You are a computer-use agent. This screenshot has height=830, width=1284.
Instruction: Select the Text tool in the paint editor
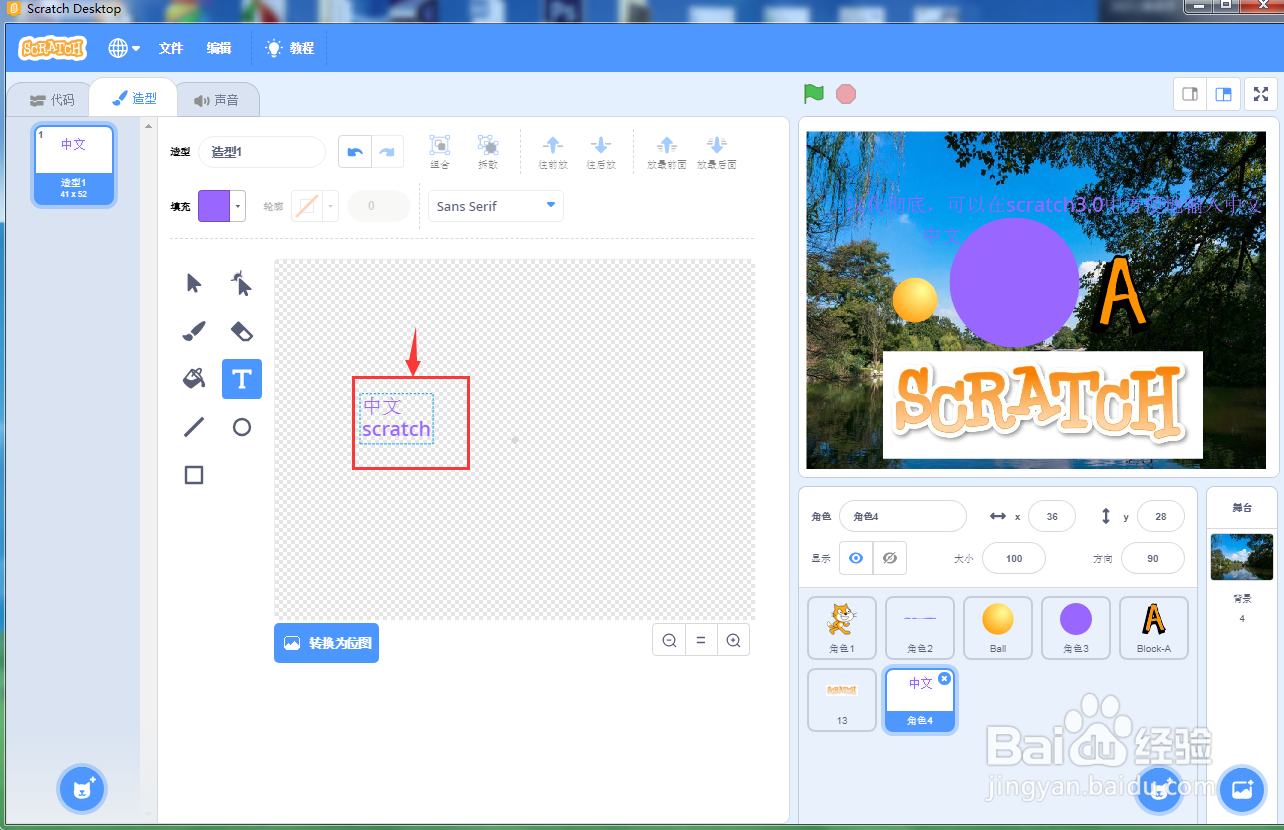241,379
